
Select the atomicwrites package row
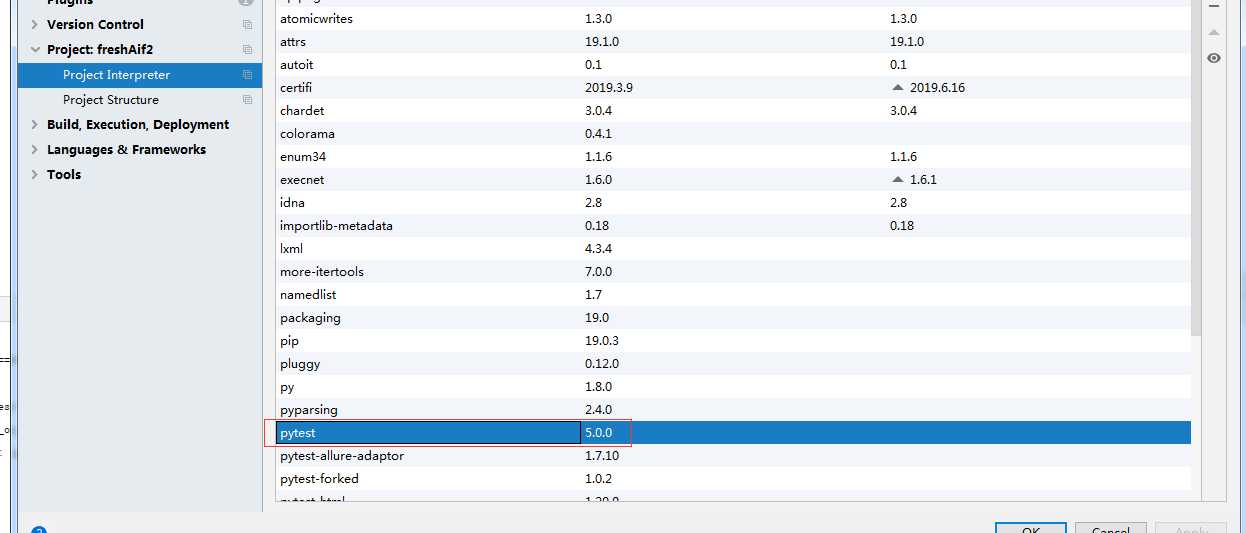tap(733, 18)
